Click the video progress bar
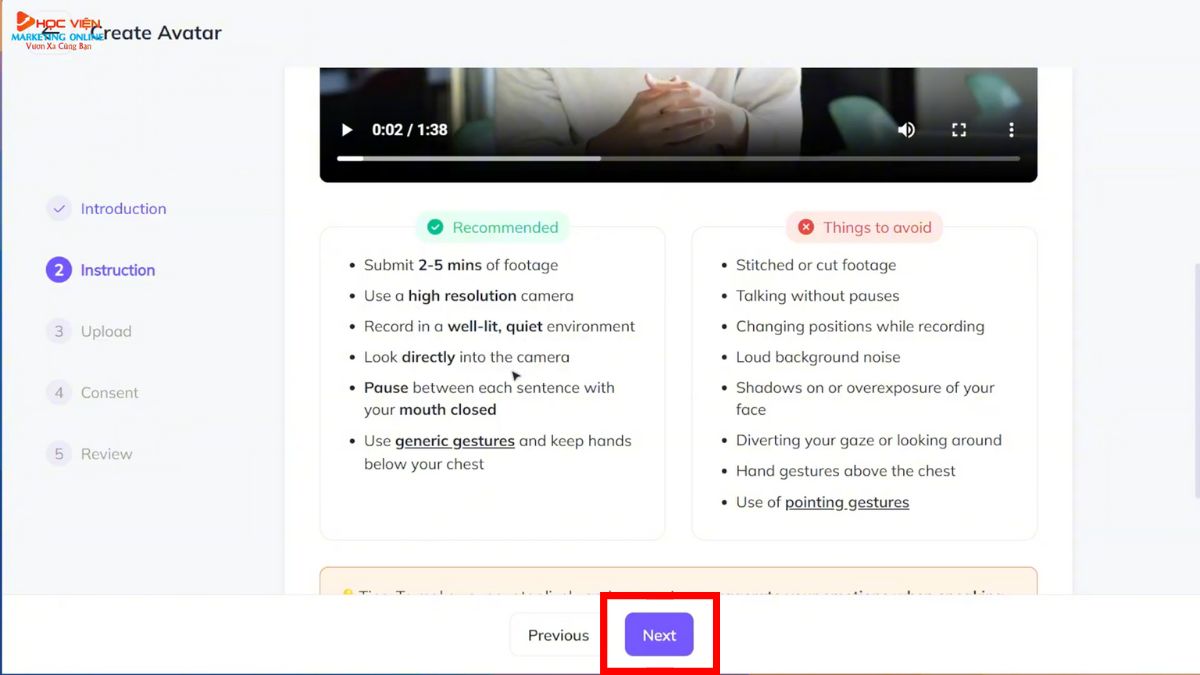The width and height of the screenshot is (1200, 675). click(678, 158)
